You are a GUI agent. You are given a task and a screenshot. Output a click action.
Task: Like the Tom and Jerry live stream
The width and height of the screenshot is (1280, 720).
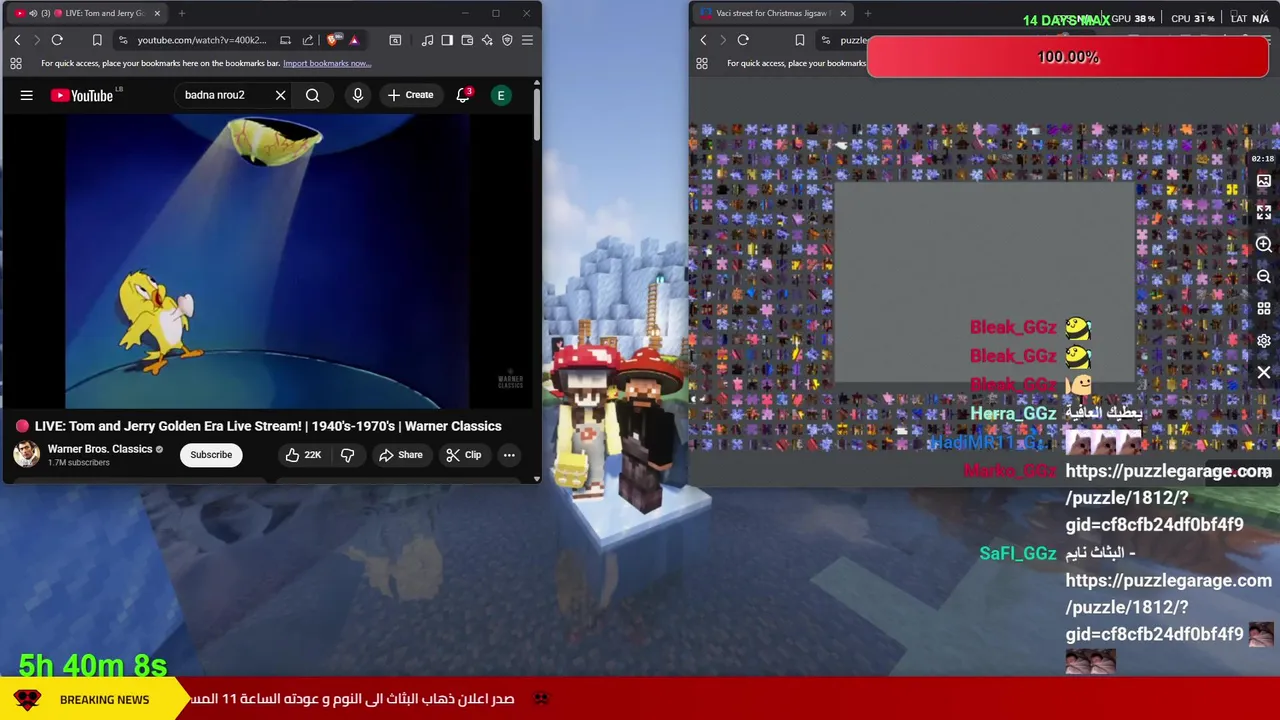tap(303, 455)
